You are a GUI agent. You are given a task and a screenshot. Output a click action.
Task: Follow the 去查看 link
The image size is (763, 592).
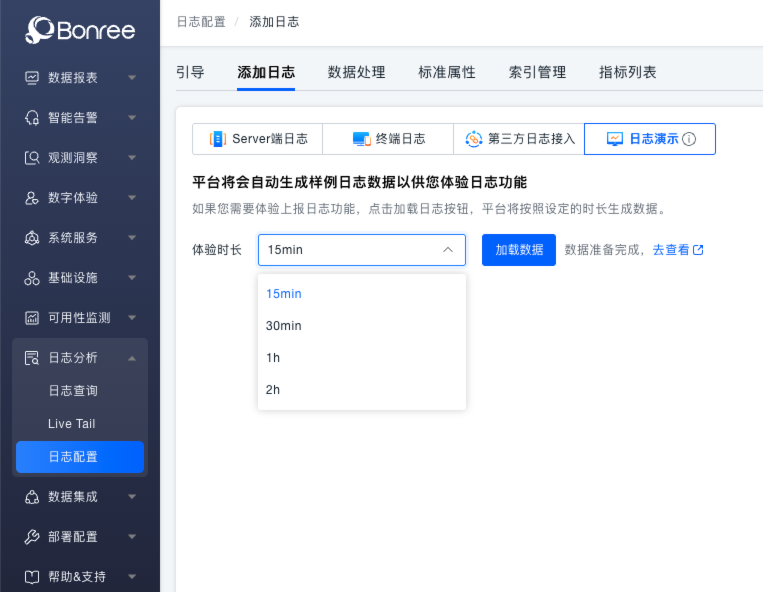click(677, 250)
